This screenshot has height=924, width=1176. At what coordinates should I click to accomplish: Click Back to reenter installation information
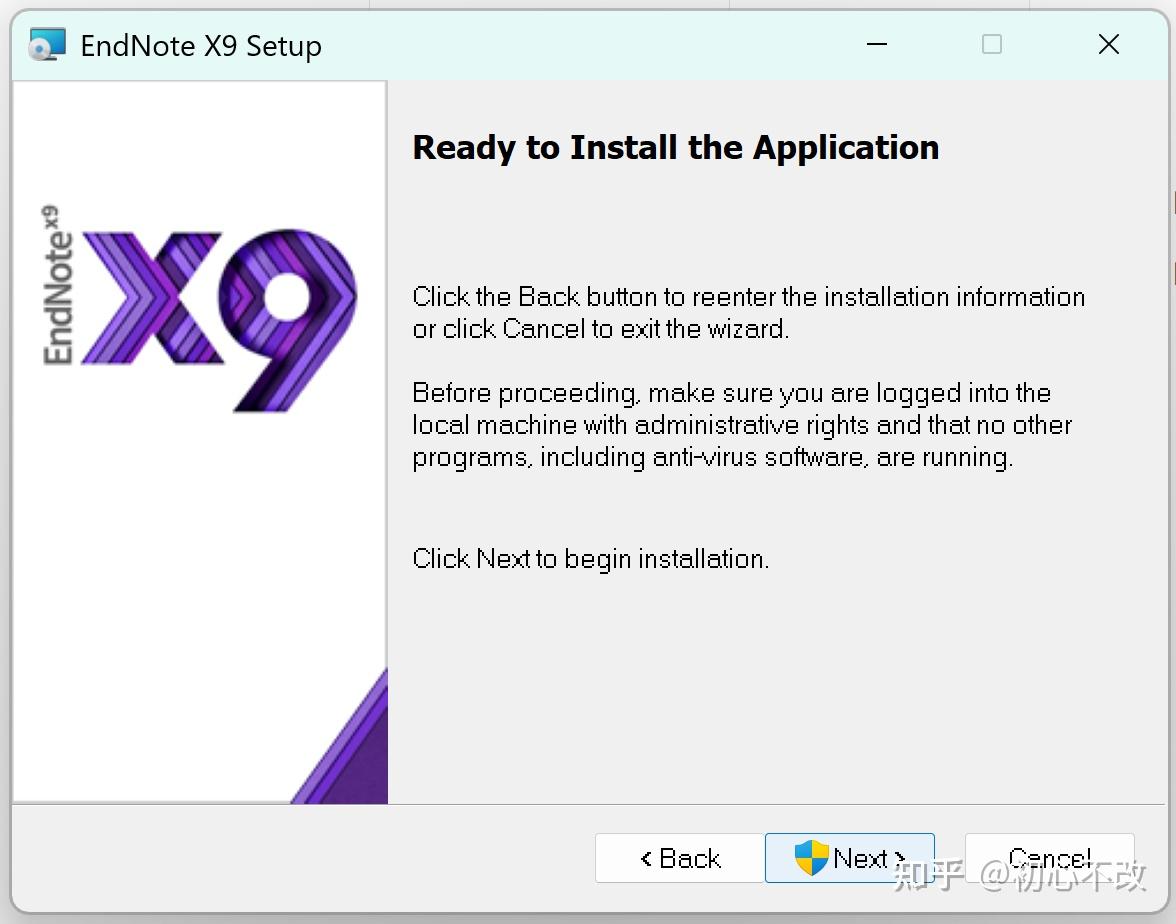tap(678, 858)
